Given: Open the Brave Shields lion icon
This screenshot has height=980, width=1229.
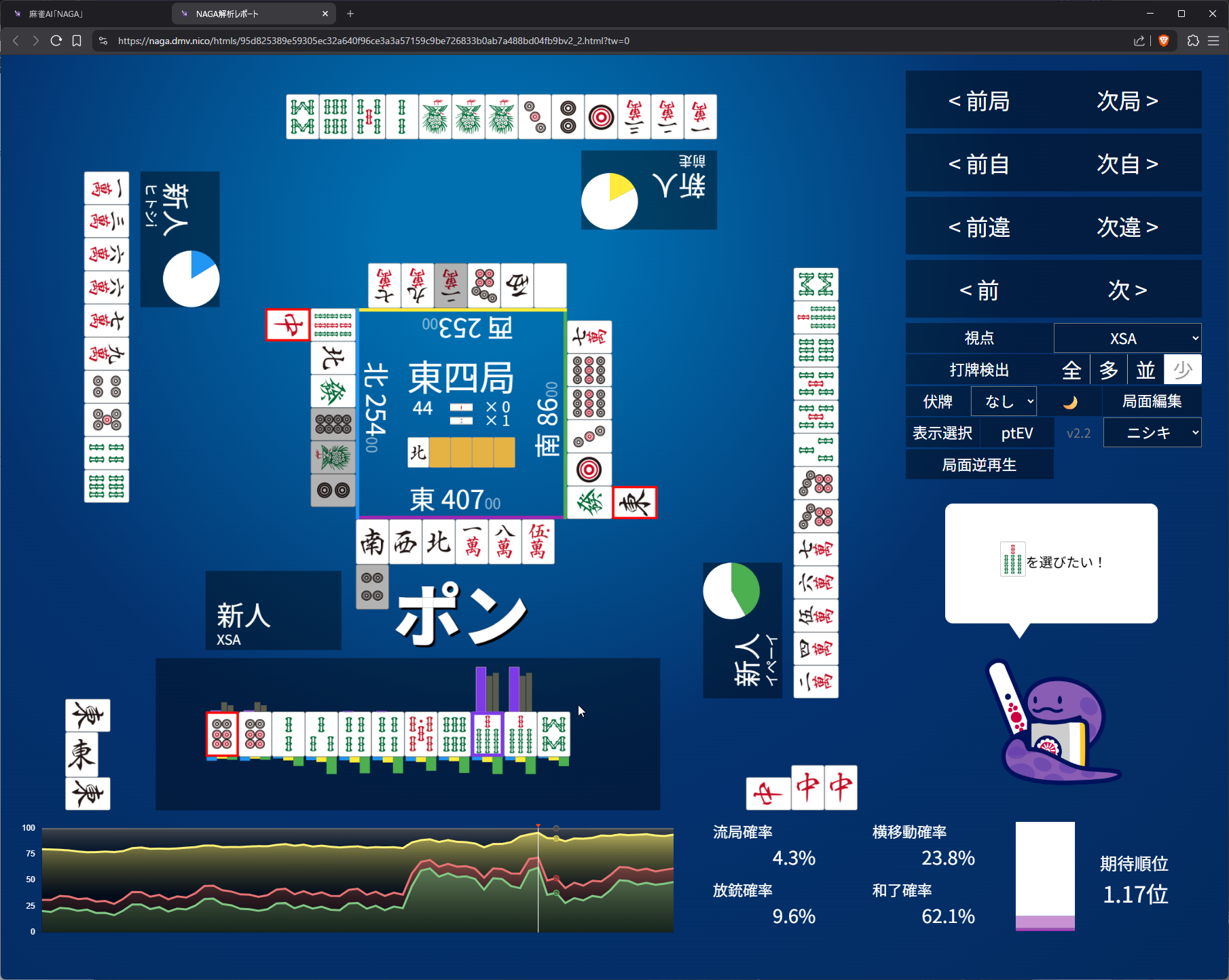Looking at the screenshot, I should coord(1164,41).
